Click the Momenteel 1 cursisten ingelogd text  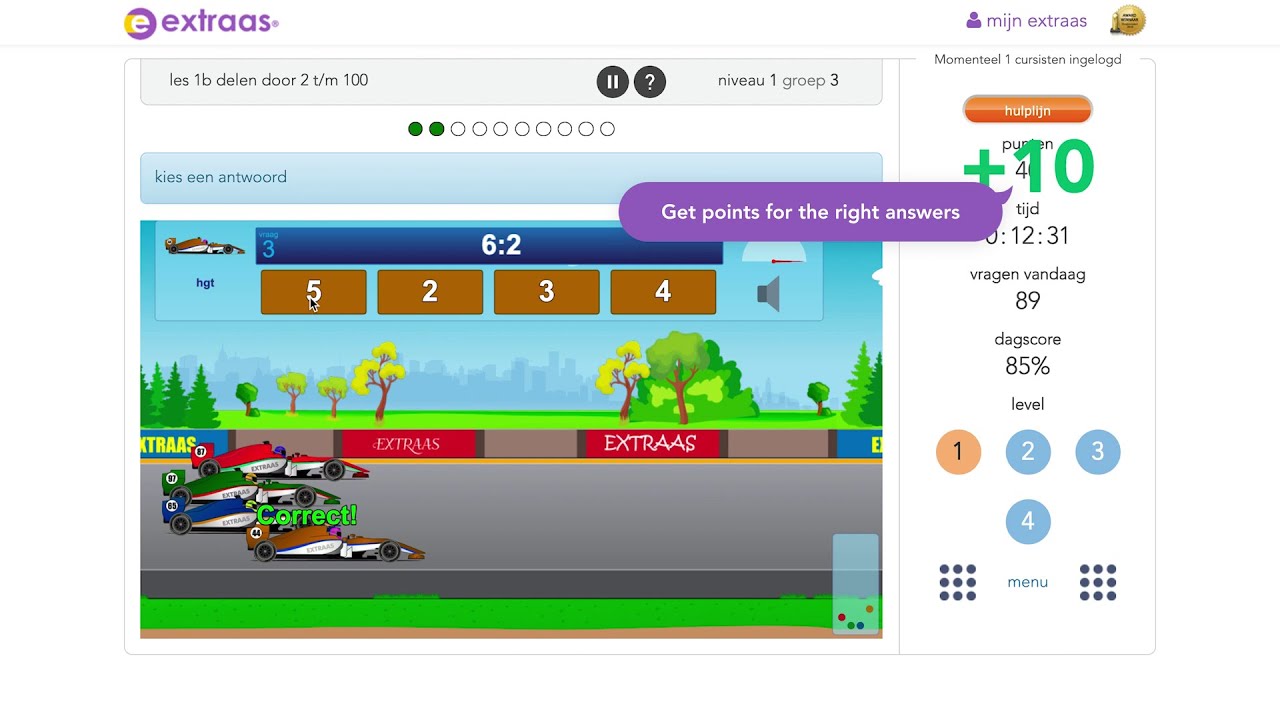pyautogui.click(x=1028, y=60)
